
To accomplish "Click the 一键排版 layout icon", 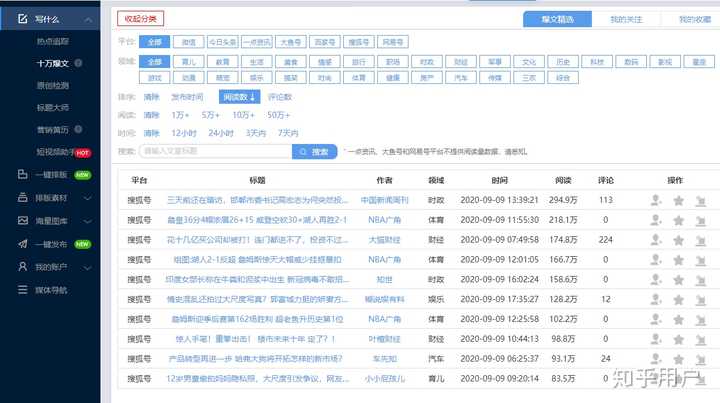I will tap(22, 174).
